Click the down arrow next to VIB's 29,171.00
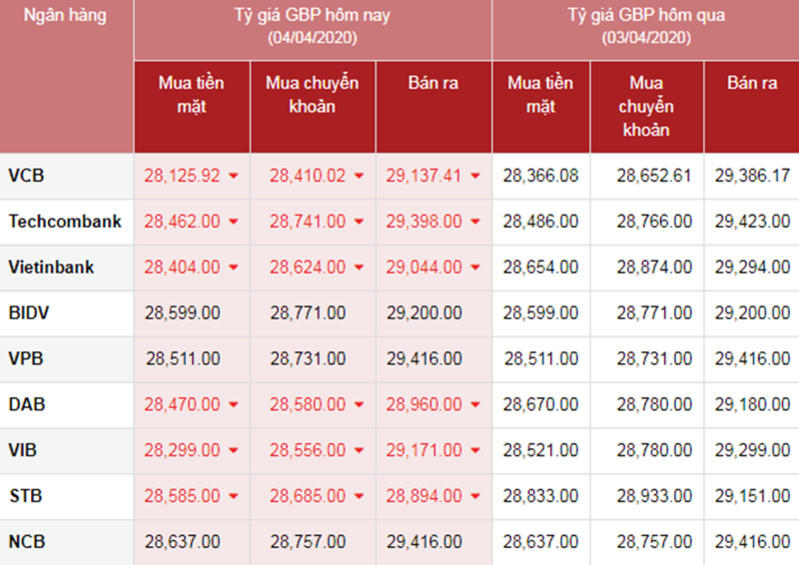The width and height of the screenshot is (799, 565). pyautogui.click(x=476, y=452)
